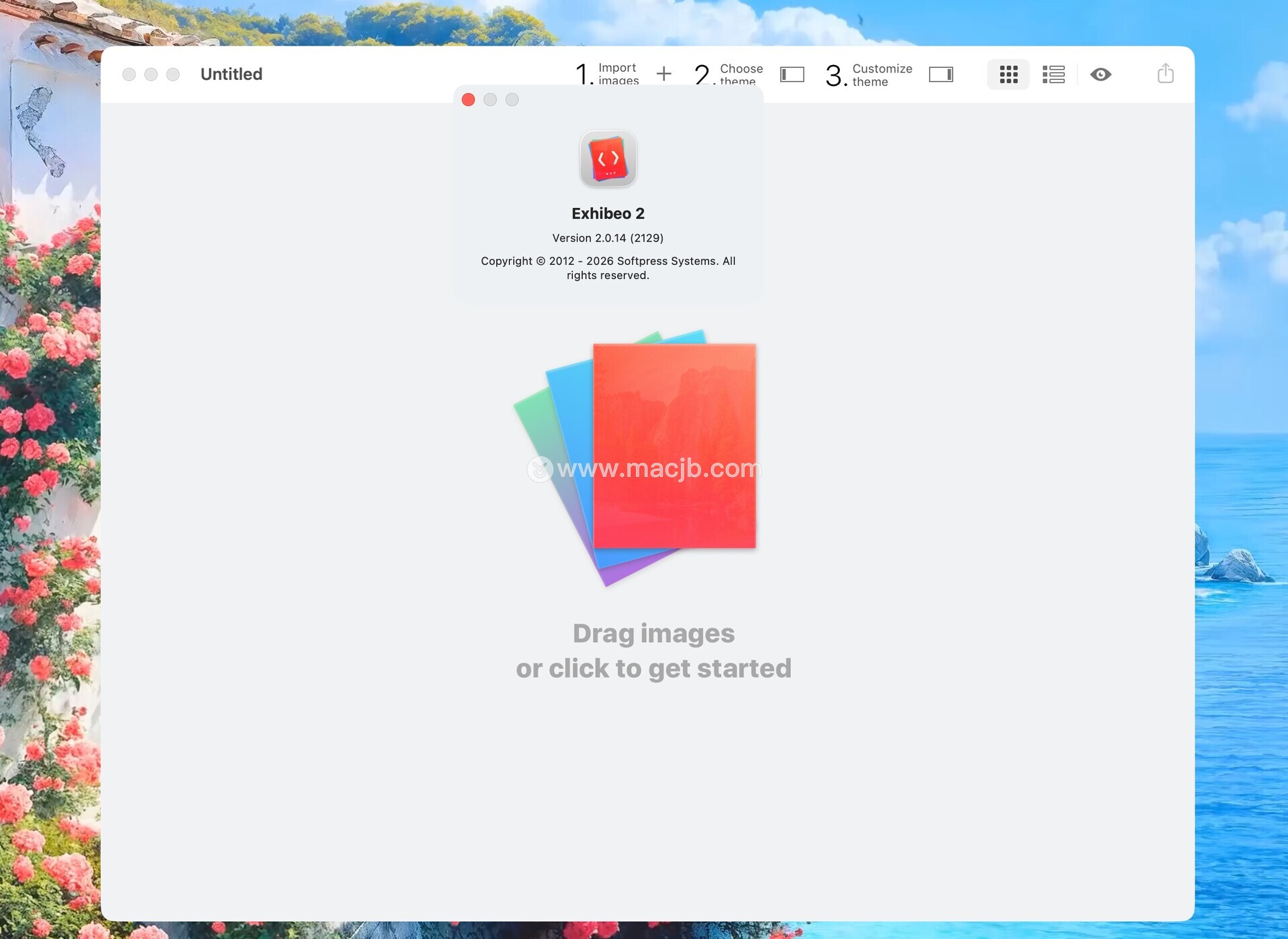Click the main window's gray zoom button
This screenshot has width=1288, height=939.
(x=173, y=74)
